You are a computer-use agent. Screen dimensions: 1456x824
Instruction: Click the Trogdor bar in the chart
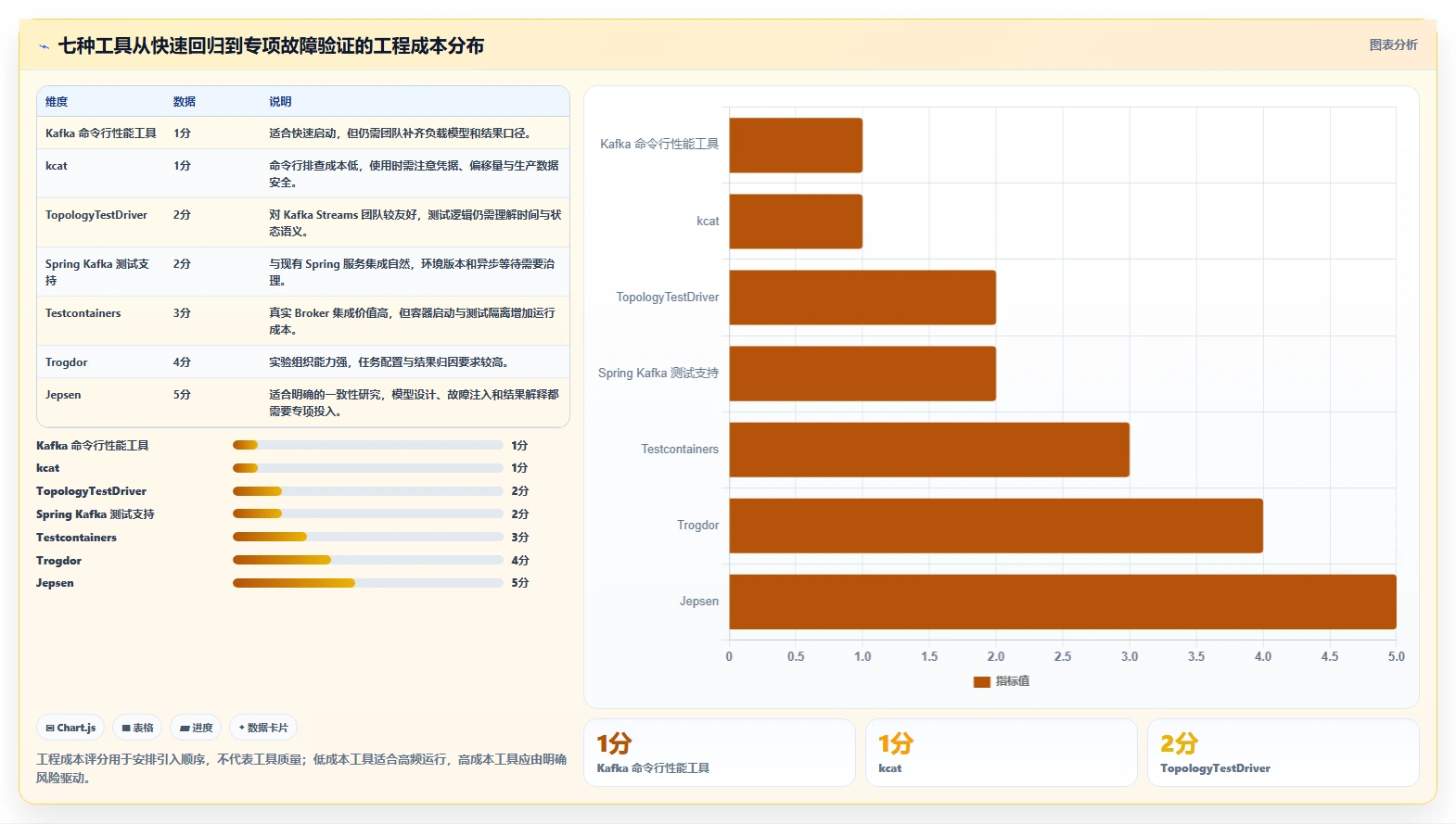996,526
